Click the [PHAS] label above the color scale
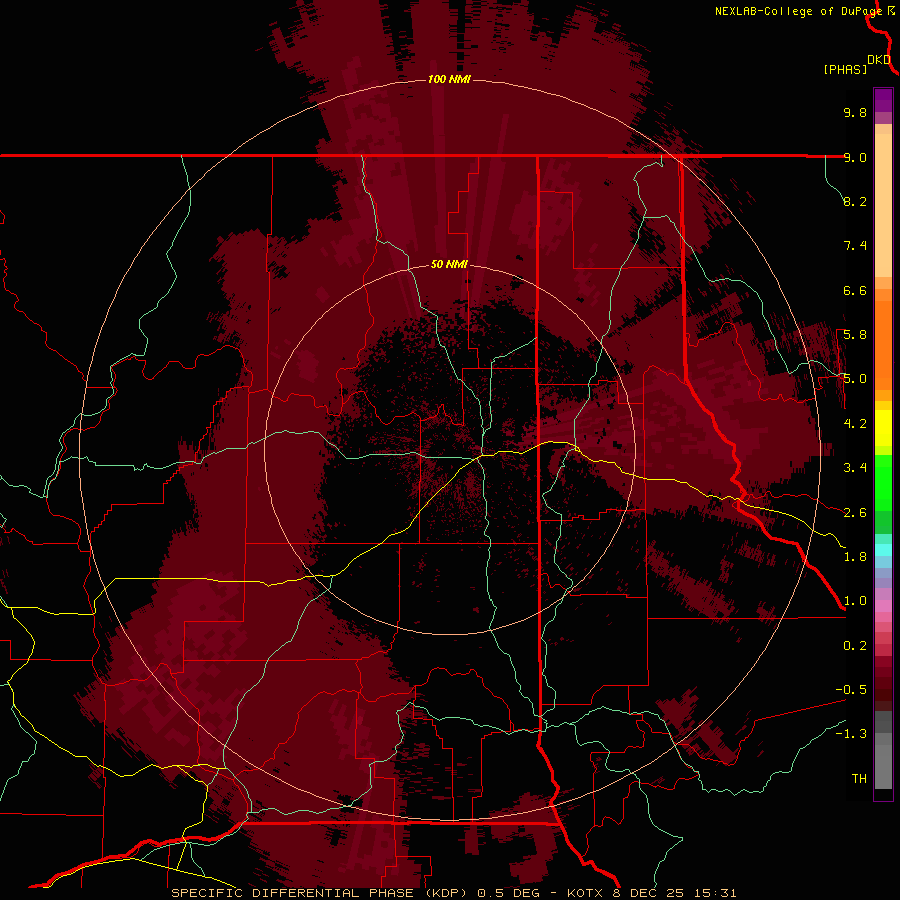 coord(845,69)
